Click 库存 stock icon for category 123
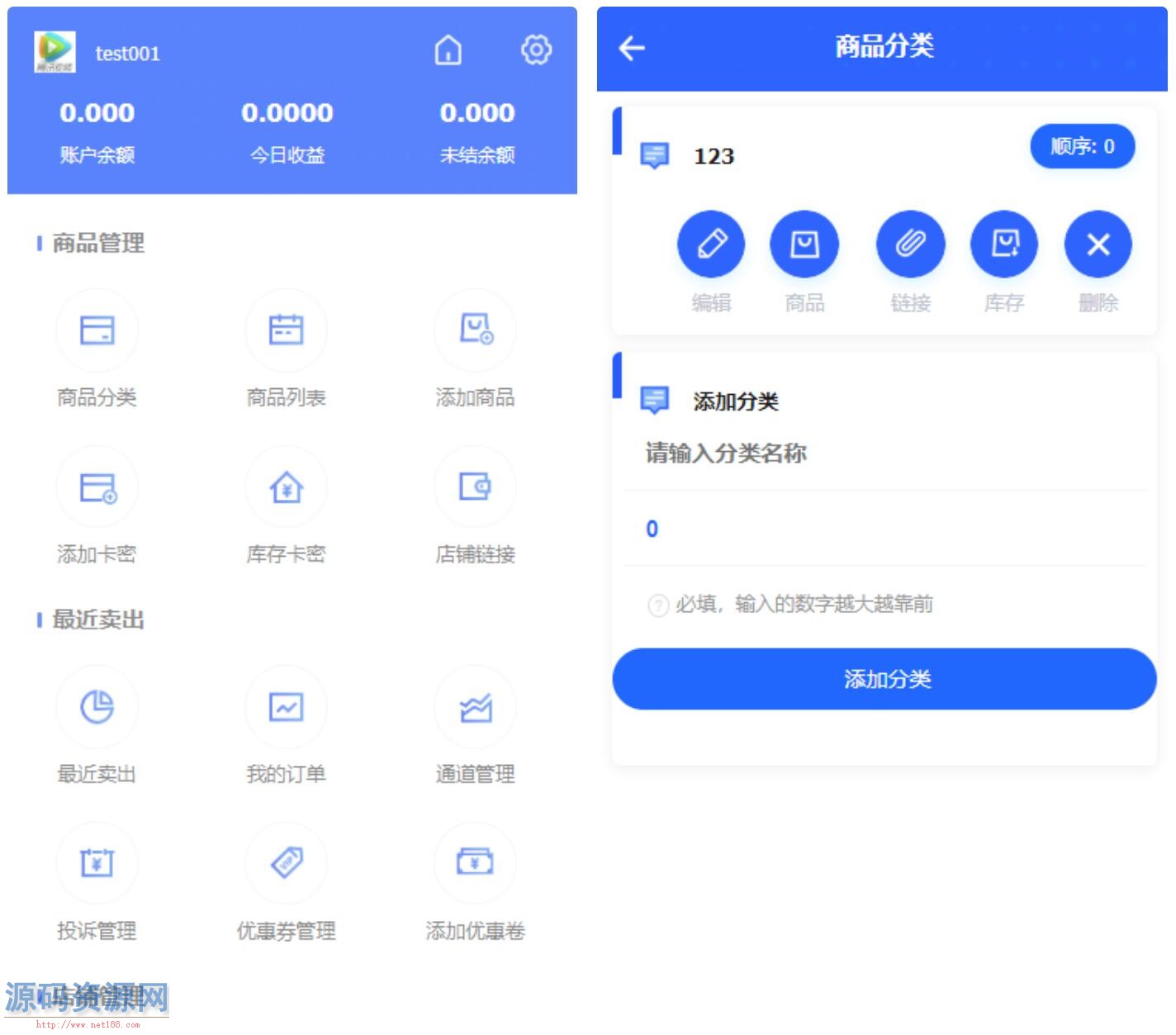The height and width of the screenshot is (1035, 1176). click(1003, 245)
